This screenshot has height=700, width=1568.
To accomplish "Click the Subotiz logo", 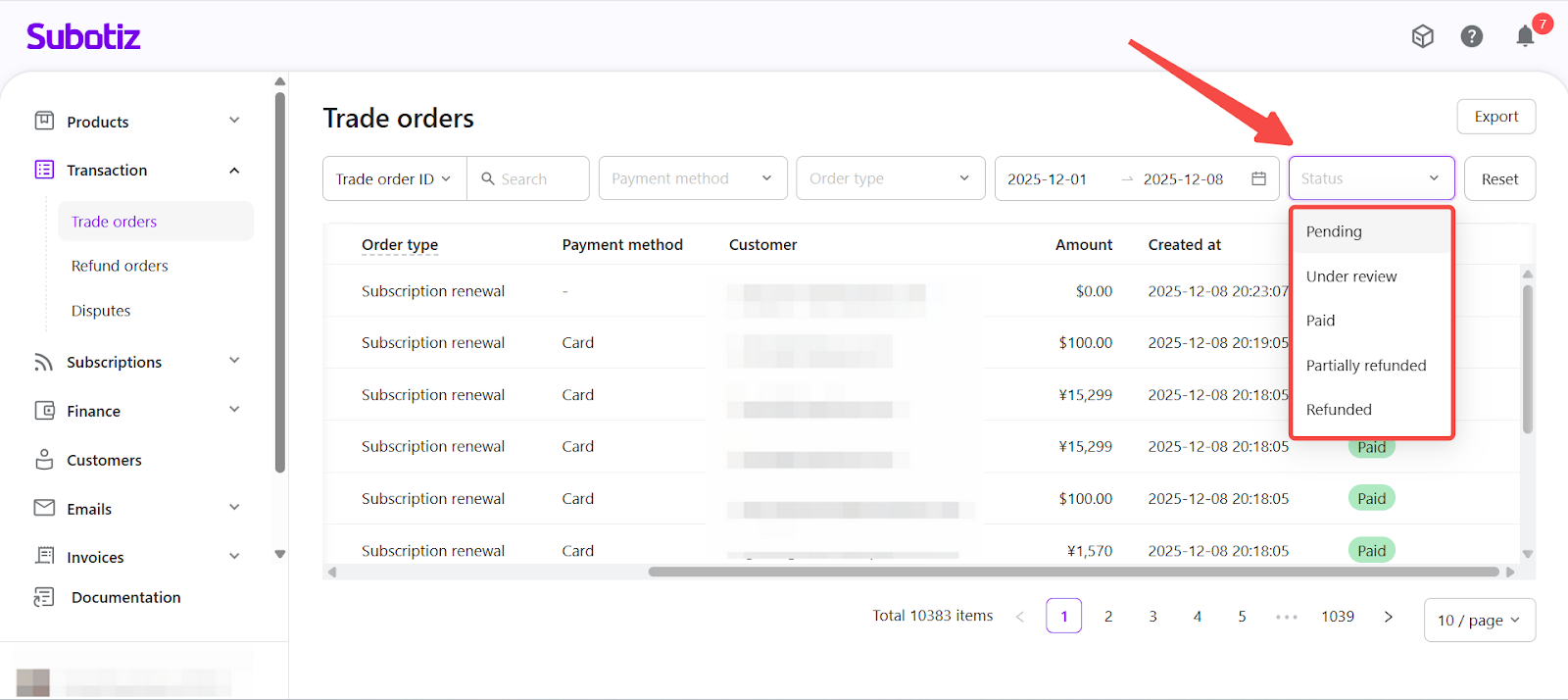I will pyautogui.click(x=83, y=37).
